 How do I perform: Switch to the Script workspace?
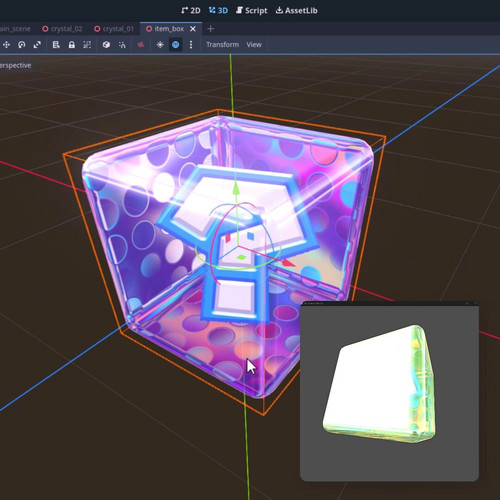(x=252, y=11)
